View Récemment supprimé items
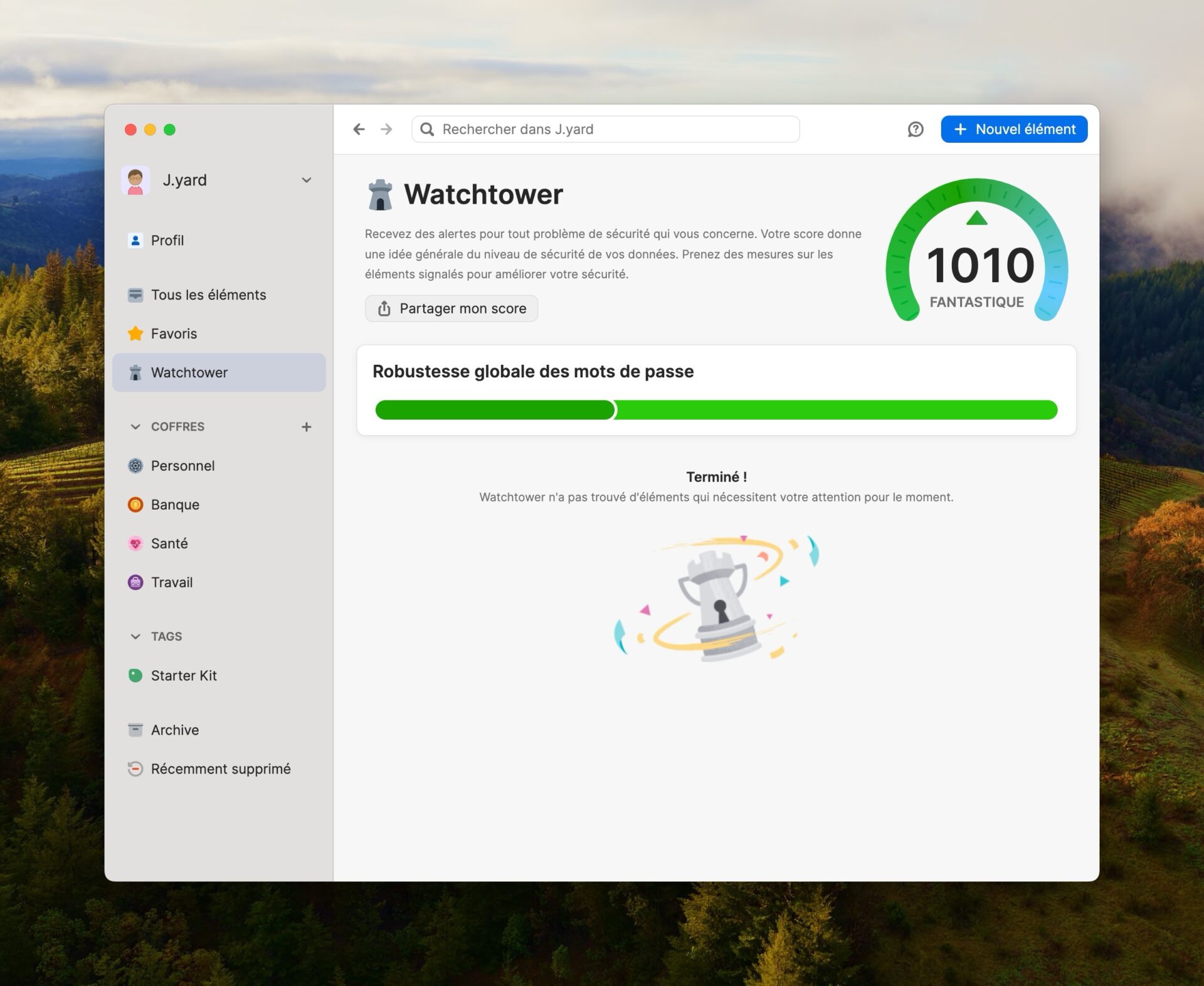 (x=219, y=768)
